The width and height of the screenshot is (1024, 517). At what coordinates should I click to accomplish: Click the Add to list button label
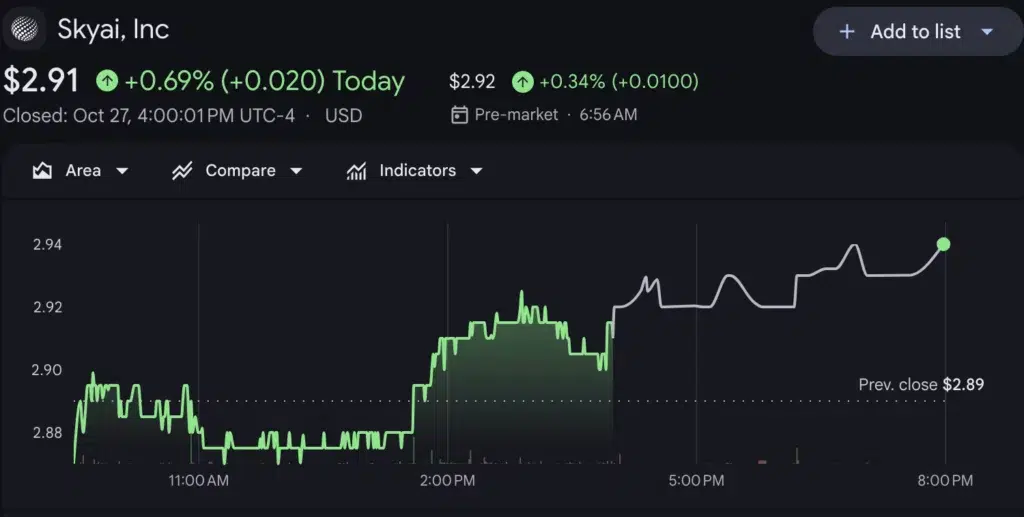pyautogui.click(x=915, y=31)
